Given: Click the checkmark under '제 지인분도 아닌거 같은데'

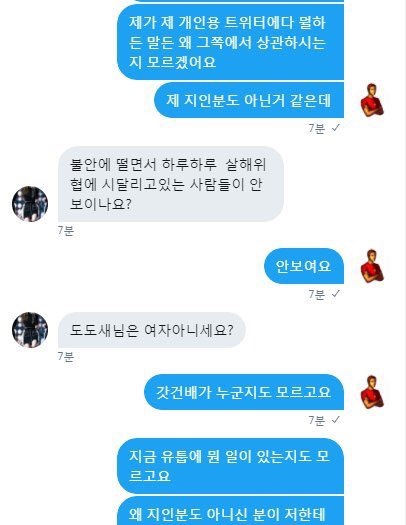Looking at the screenshot, I should (335, 128).
